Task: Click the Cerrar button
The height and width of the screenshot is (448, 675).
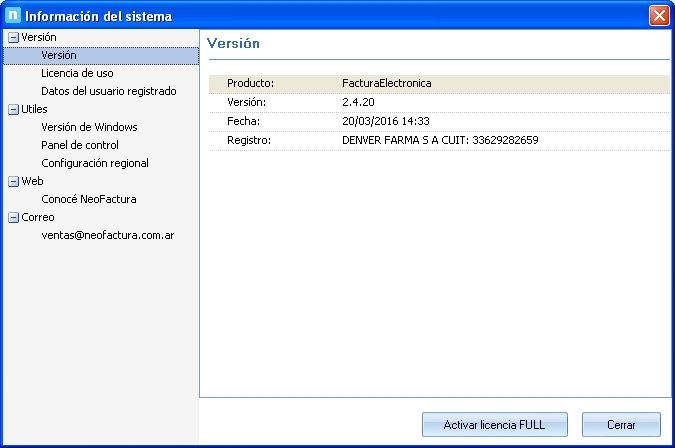Action: click(x=620, y=425)
